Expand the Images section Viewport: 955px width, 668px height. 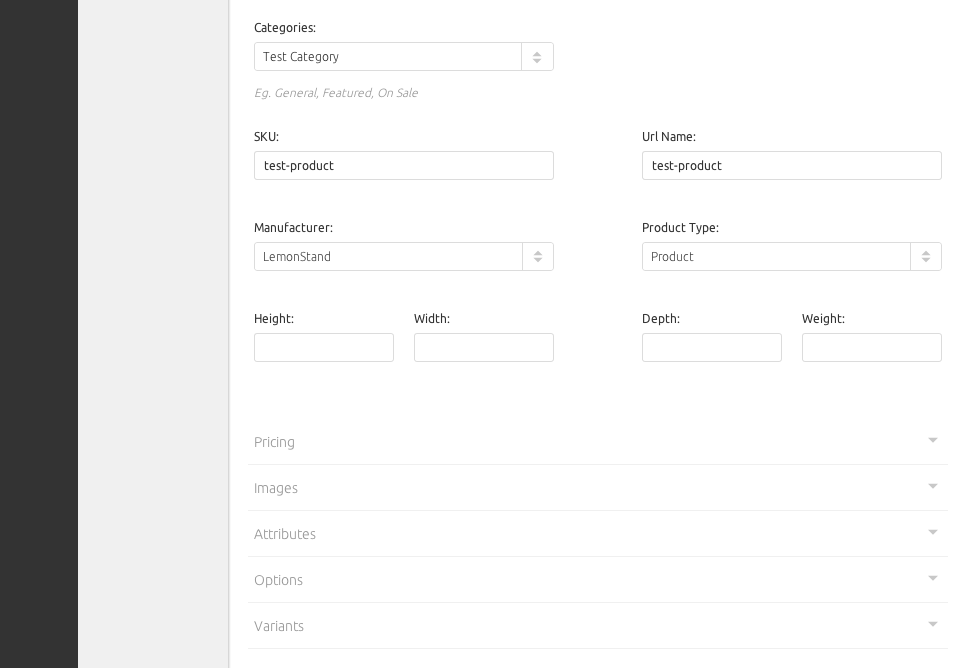[276, 488]
